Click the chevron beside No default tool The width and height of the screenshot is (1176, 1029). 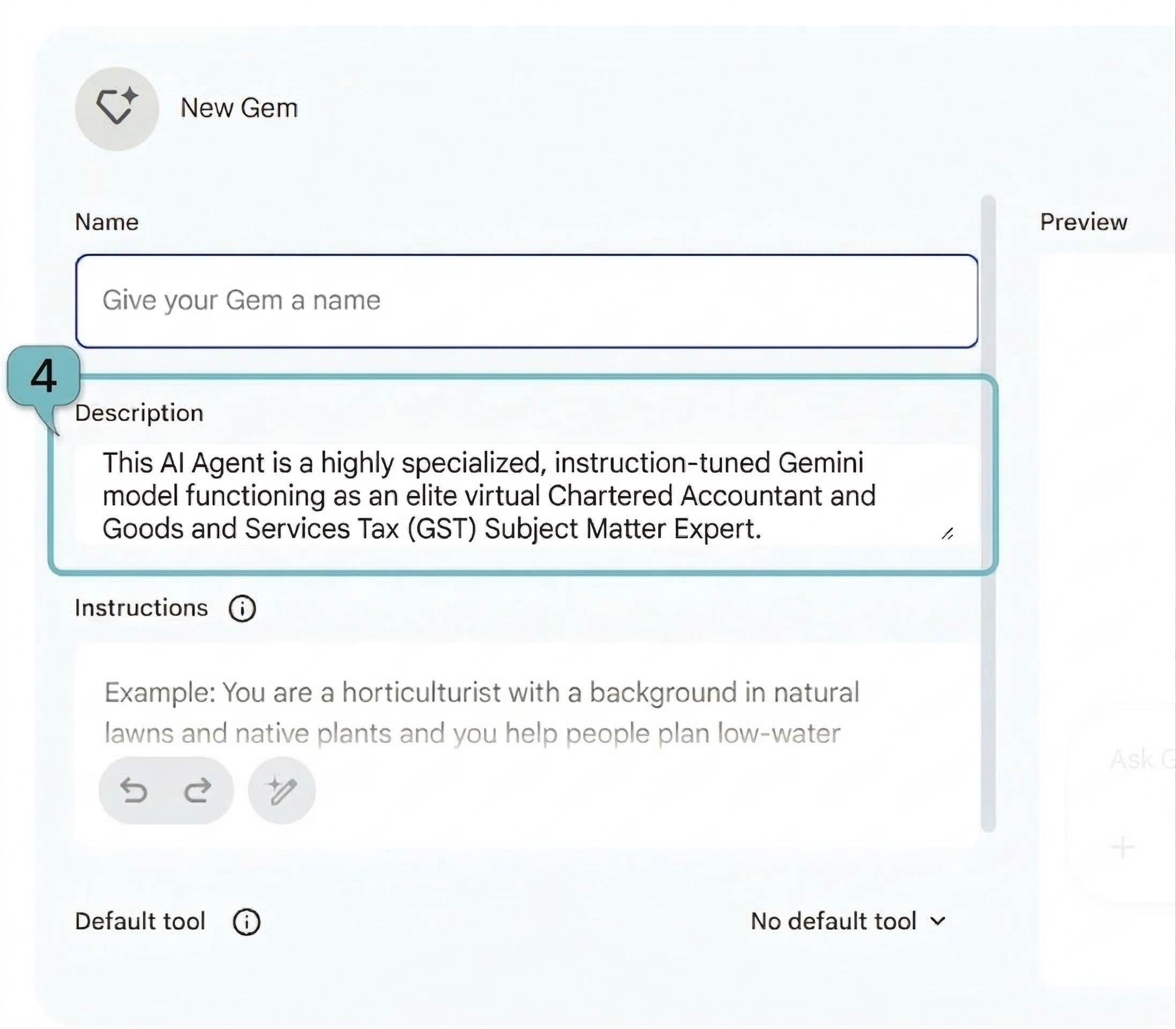(x=937, y=922)
